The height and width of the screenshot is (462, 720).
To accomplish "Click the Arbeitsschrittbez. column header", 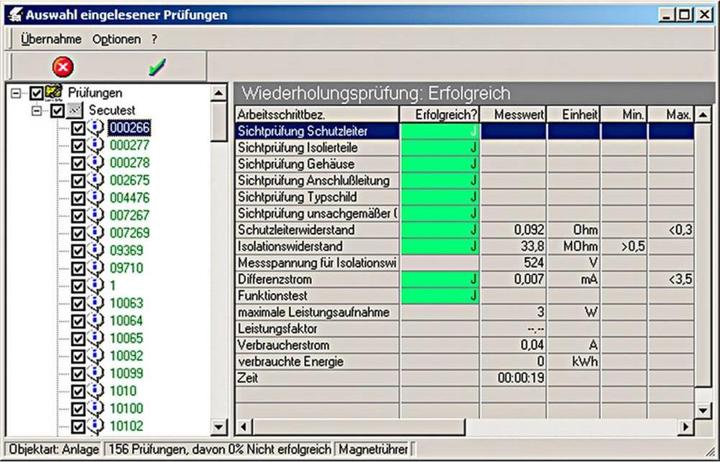I will (317, 114).
